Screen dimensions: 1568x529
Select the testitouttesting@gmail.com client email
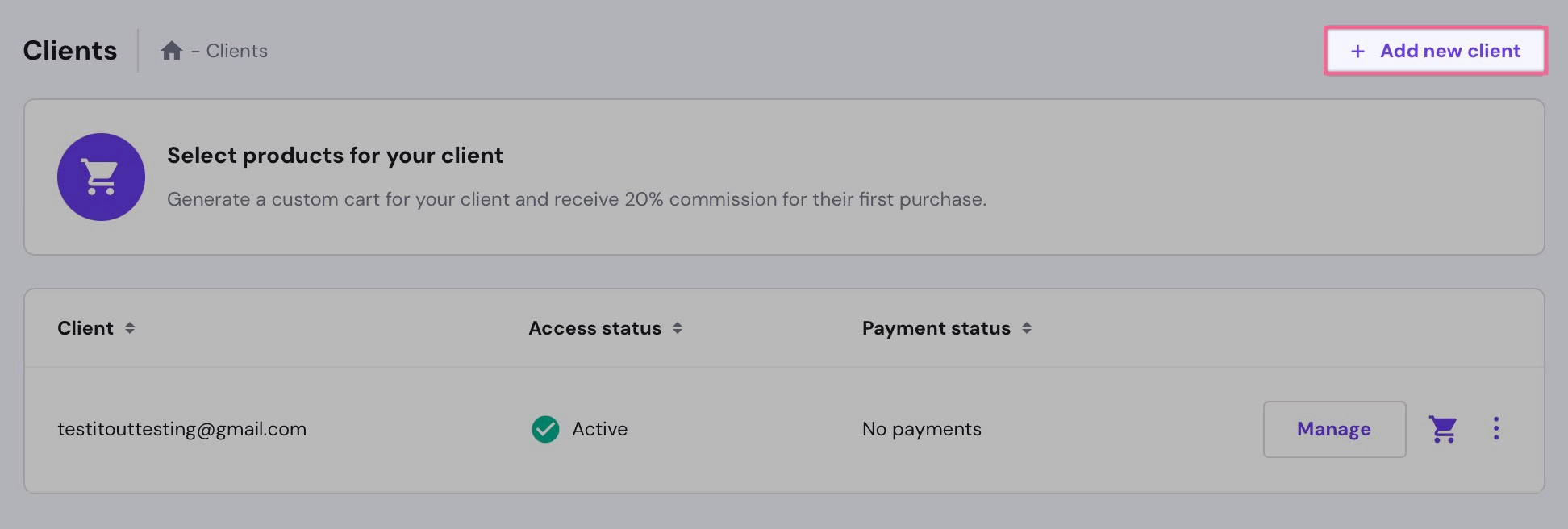coord(181,429)
